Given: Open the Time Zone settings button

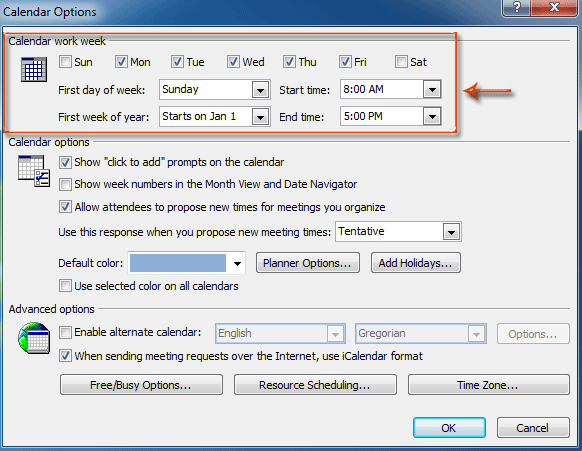Looking at the screenshot, I should (488, 385).
